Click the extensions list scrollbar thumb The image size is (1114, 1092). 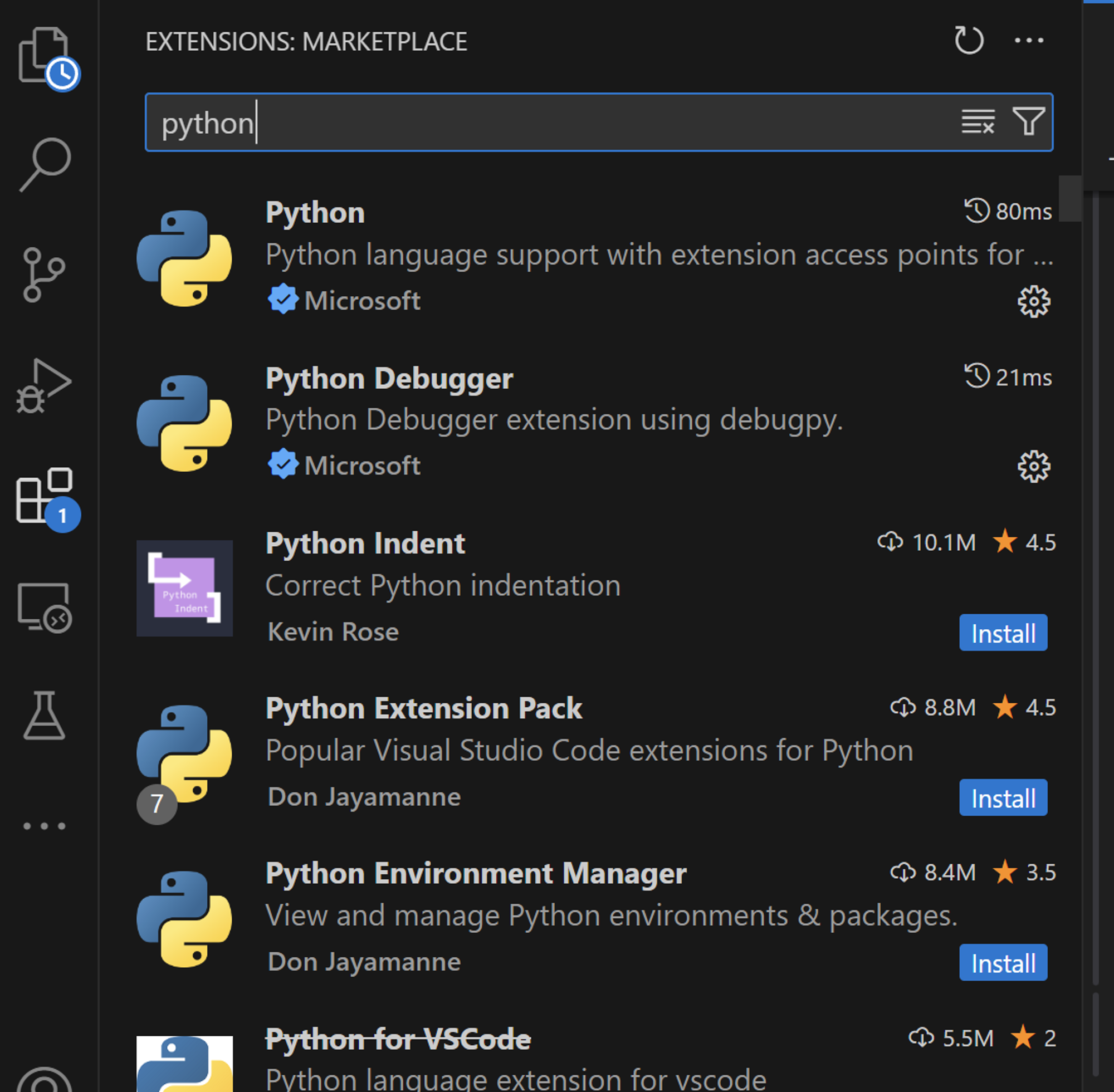(1070, 198)
